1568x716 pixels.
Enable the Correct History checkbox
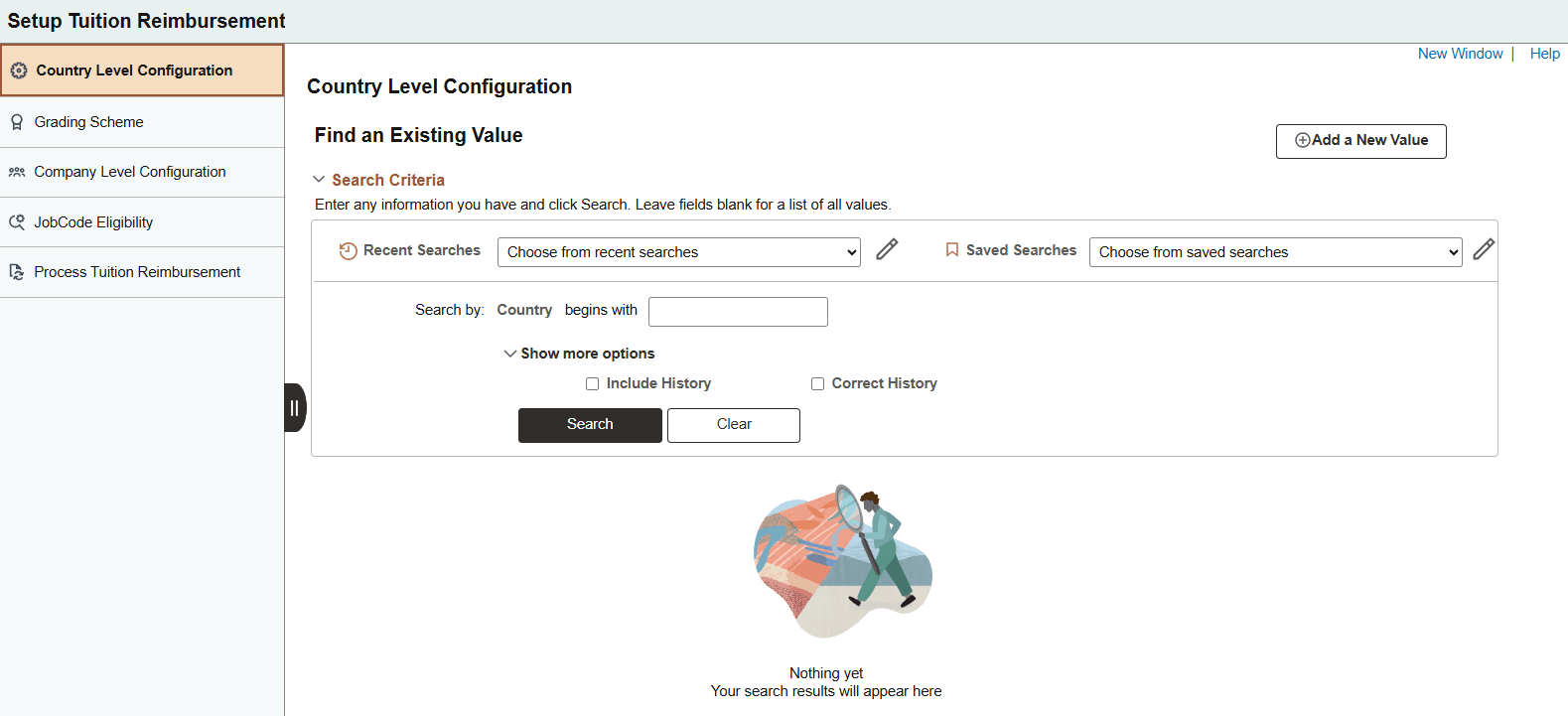tap(817, 383)
